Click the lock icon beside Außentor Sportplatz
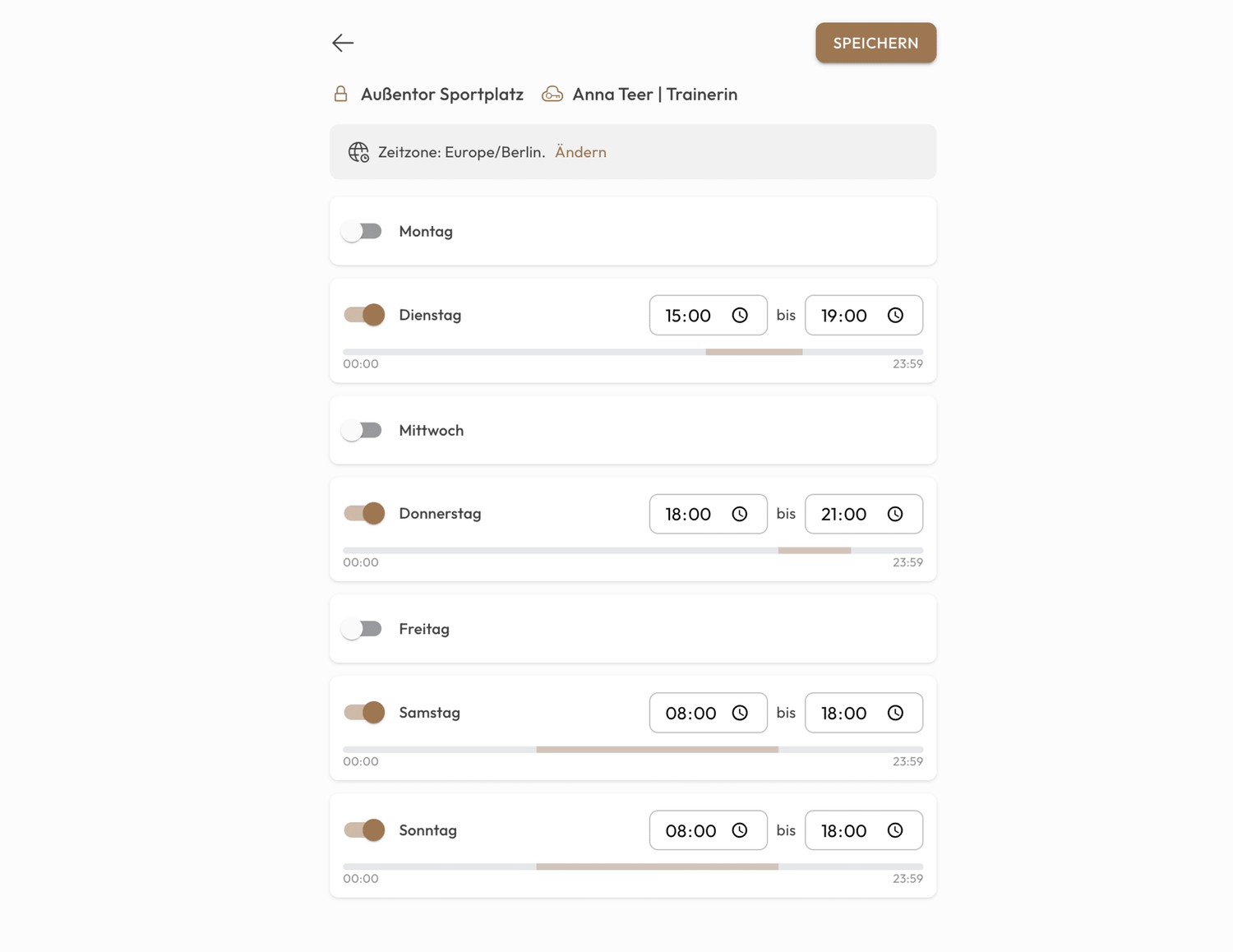This screenshot has width=1233, height=952. 340,94
